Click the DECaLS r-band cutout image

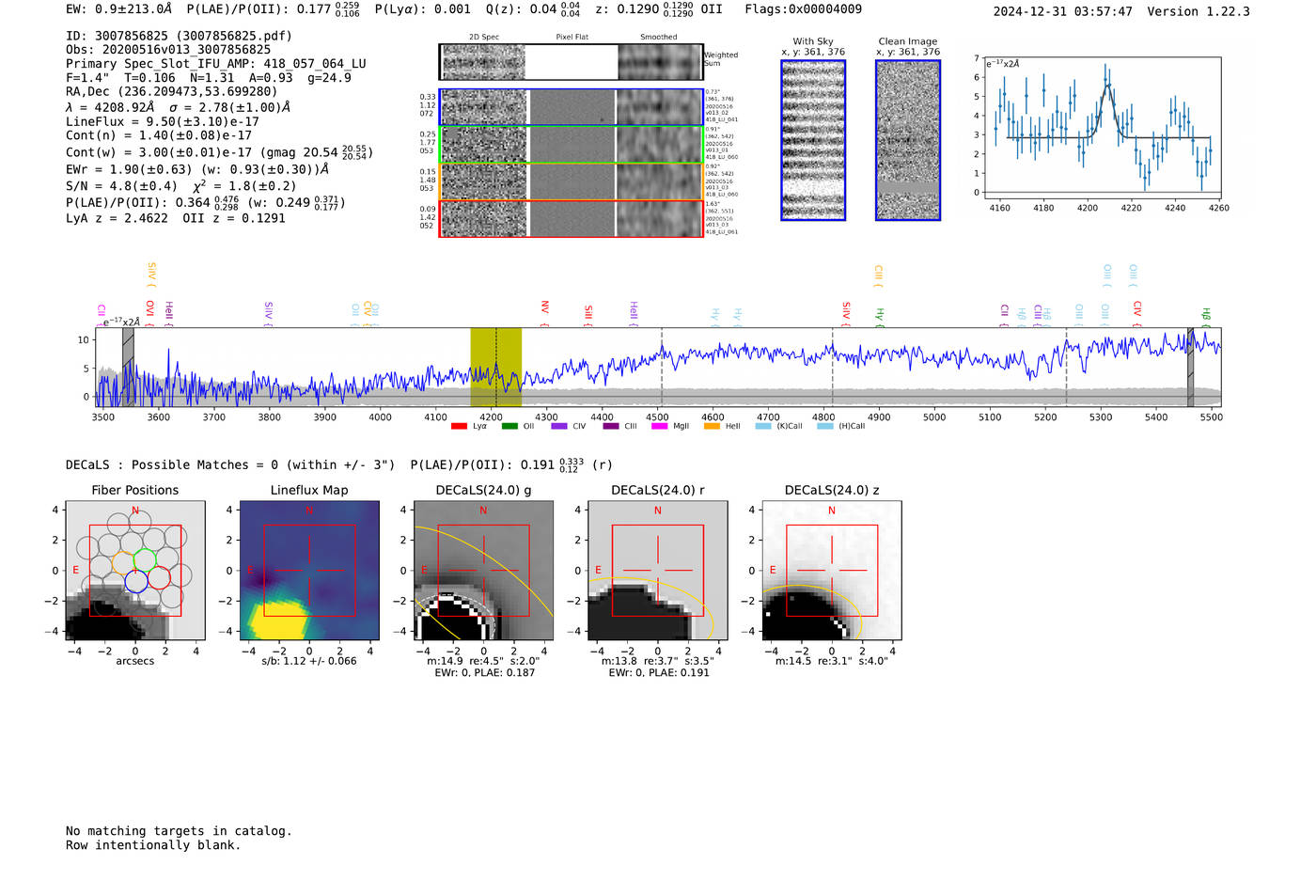click(657, 571)
